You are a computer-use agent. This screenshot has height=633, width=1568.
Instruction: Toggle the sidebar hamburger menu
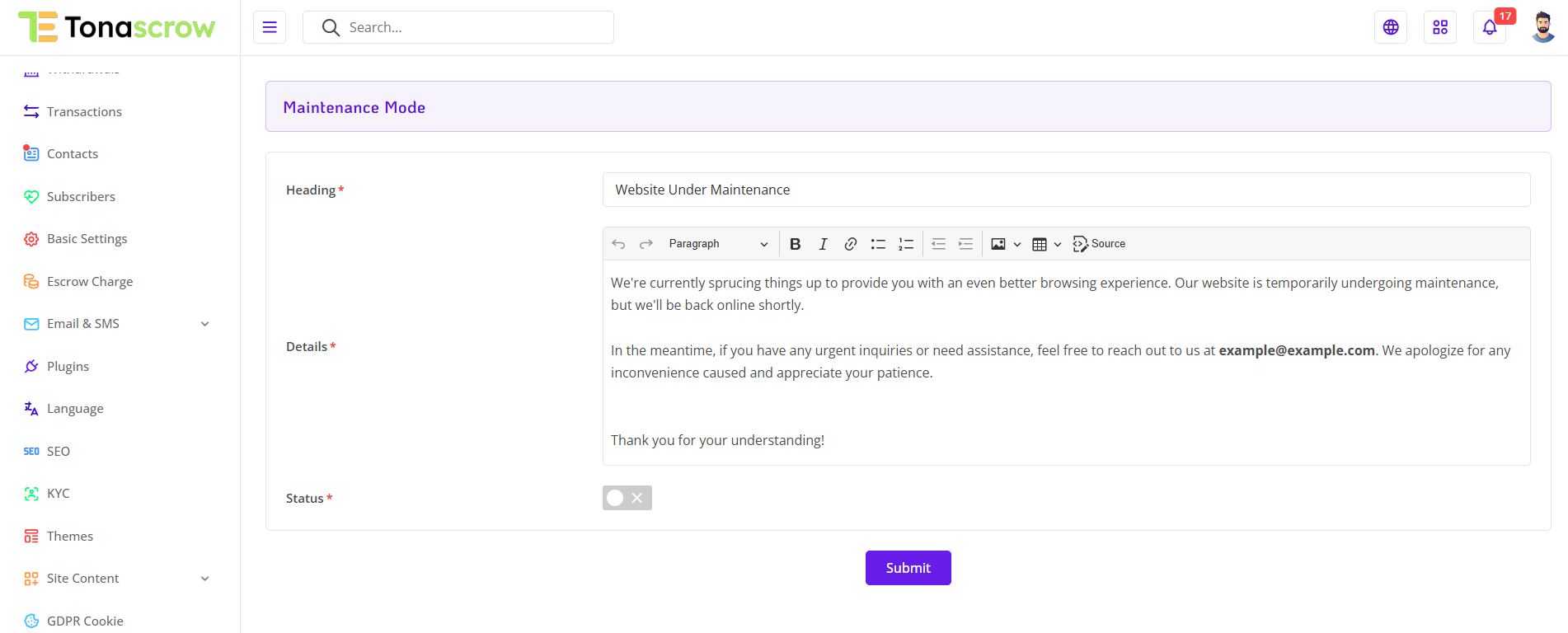click(270, 27)
